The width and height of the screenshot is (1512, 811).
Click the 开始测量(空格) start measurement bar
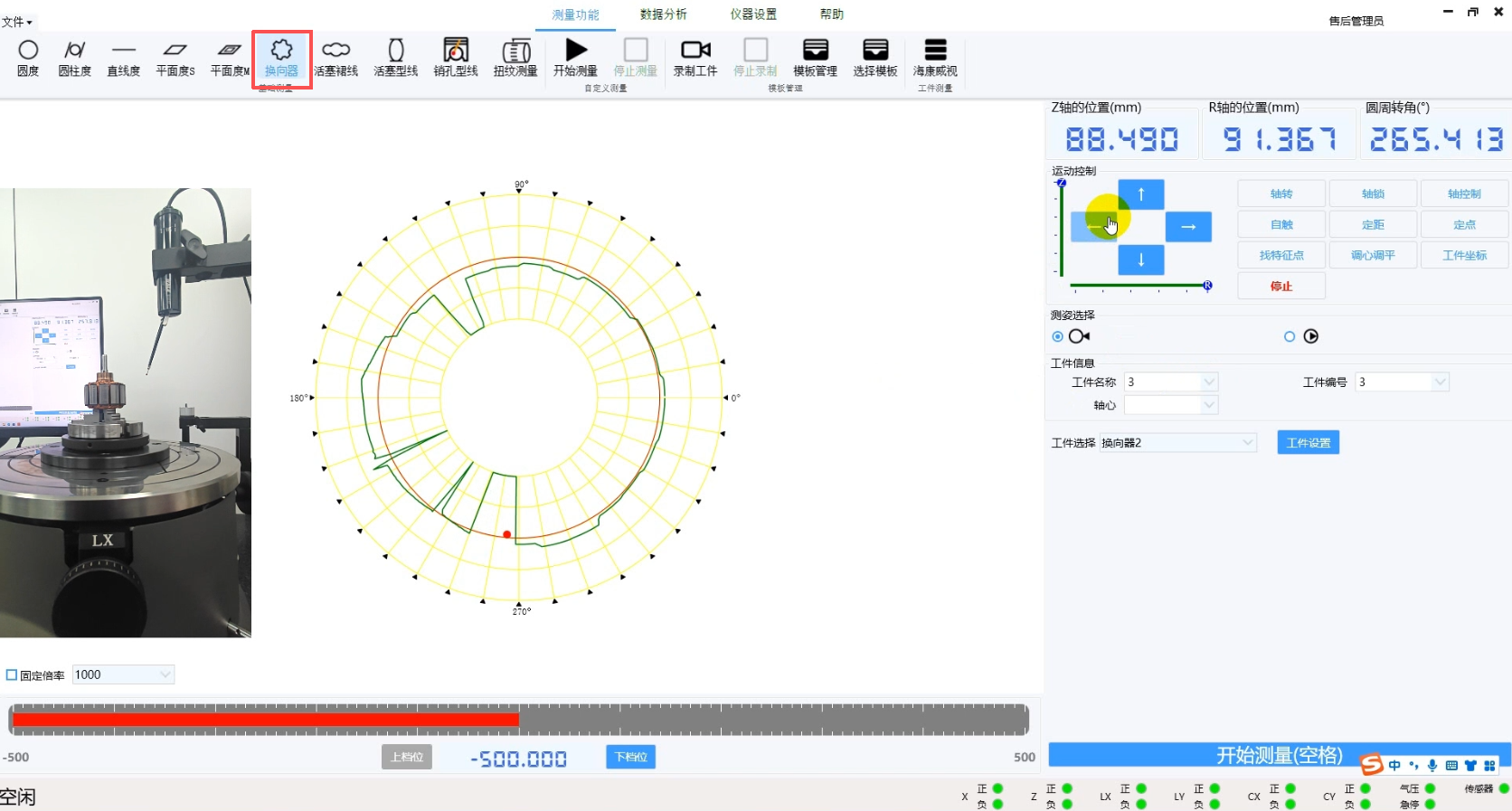click(1279, 755)
